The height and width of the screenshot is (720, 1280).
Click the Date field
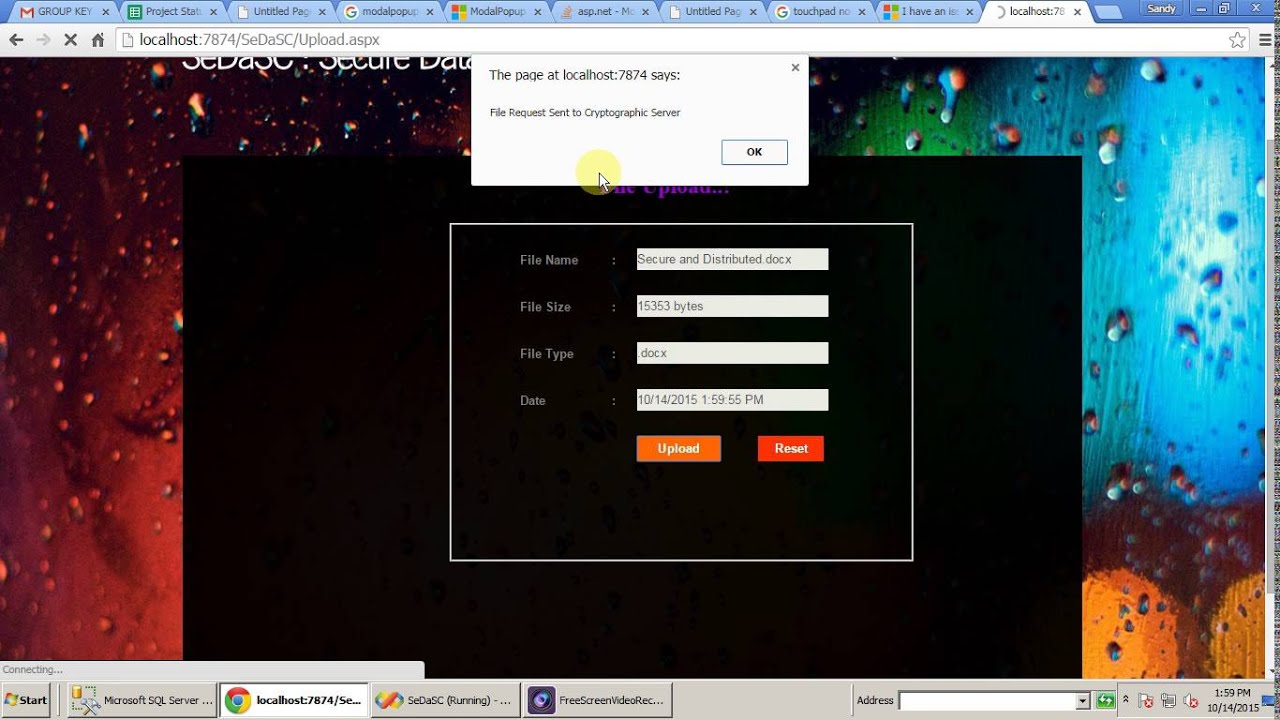[x=732, y=400]
